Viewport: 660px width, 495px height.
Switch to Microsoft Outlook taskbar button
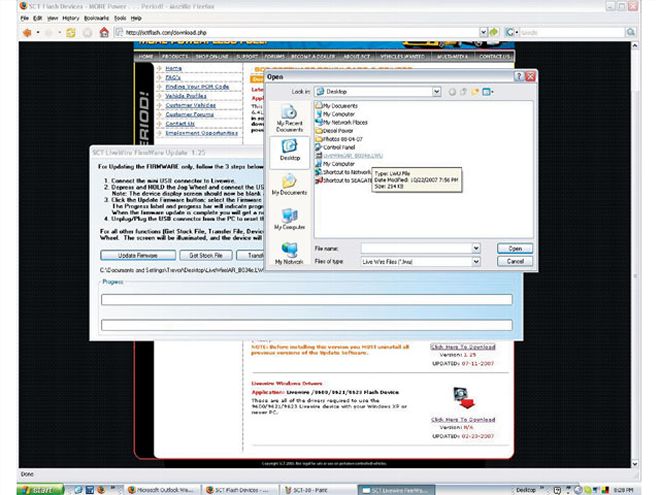click(x=162, y=490)
